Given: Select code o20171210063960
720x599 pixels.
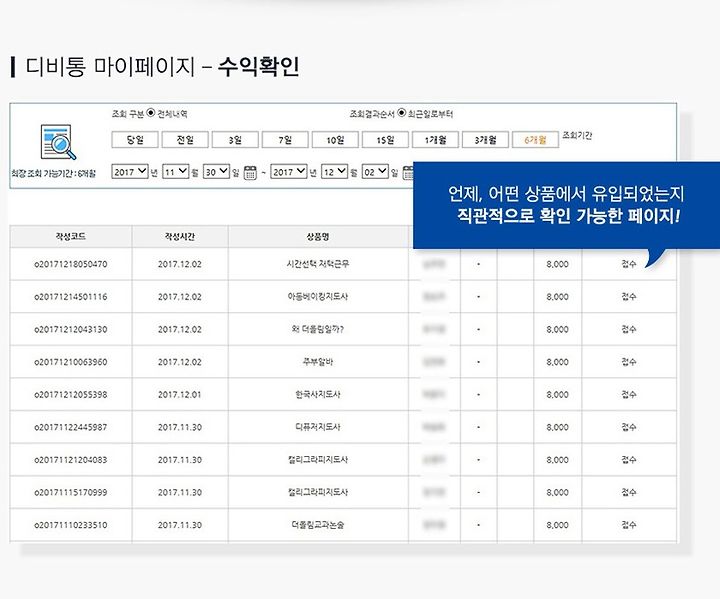Looking at the screenshot, I should [71, 362].
